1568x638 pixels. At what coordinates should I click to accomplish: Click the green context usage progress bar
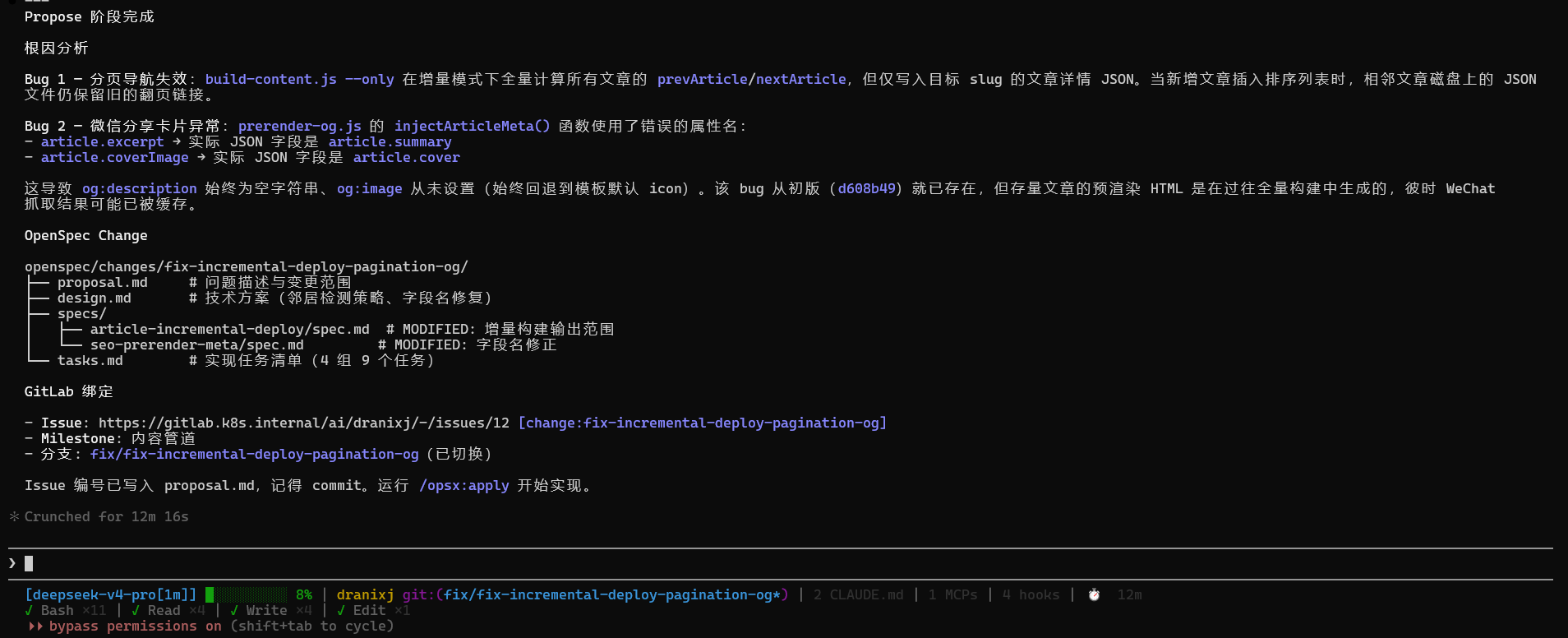tap(247, 594)
